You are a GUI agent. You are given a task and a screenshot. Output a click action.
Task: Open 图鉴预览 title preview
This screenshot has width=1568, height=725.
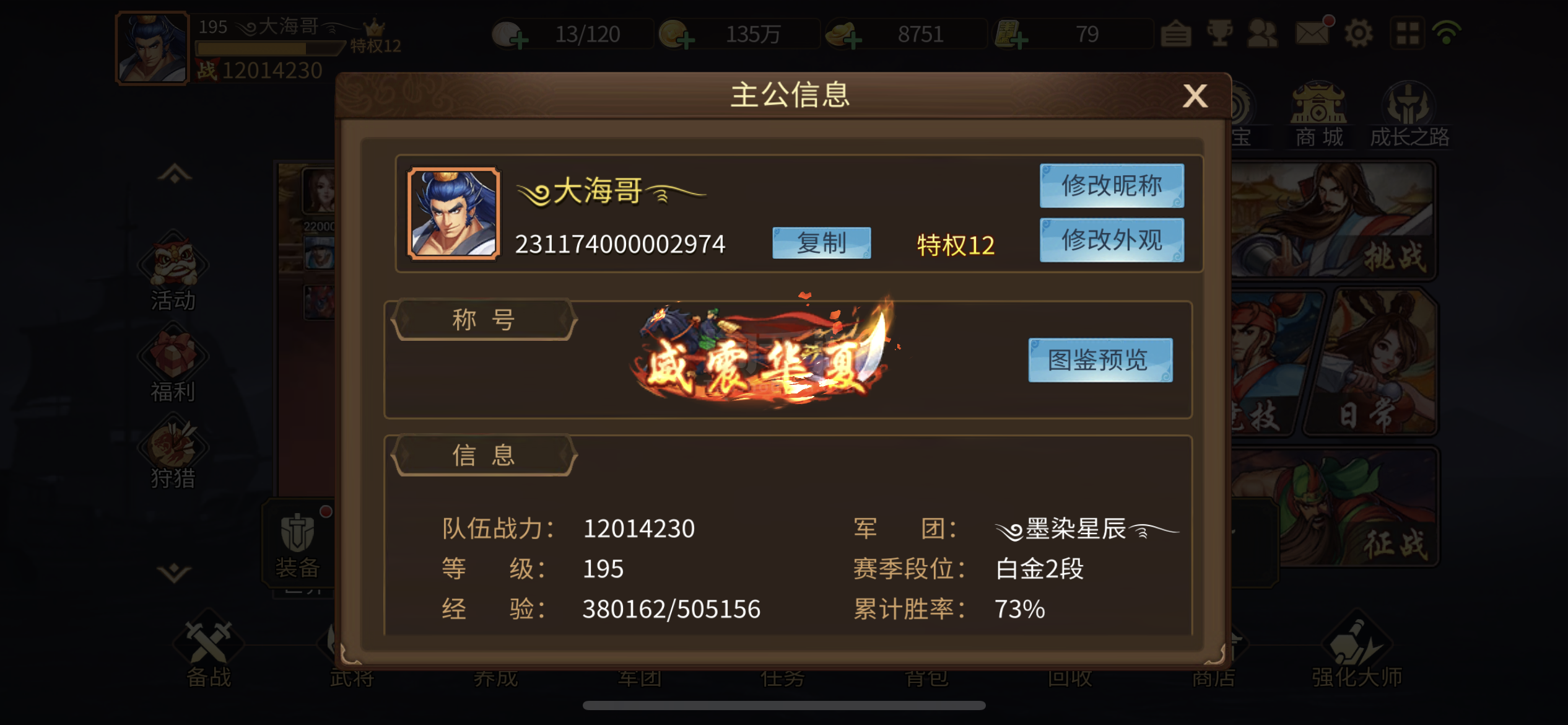[1100, 360]
